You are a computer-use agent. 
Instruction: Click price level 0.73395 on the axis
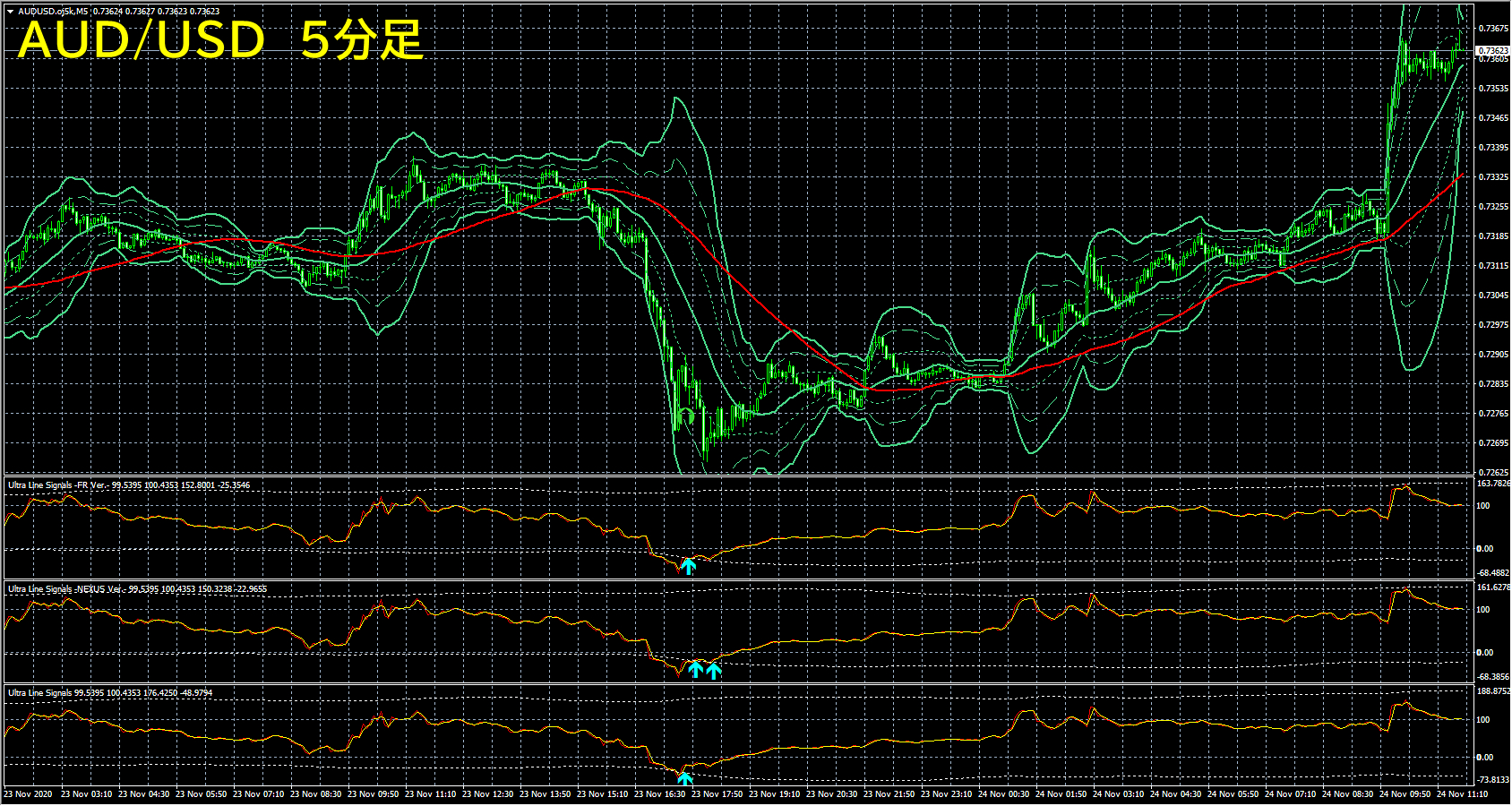(1493, 148)
